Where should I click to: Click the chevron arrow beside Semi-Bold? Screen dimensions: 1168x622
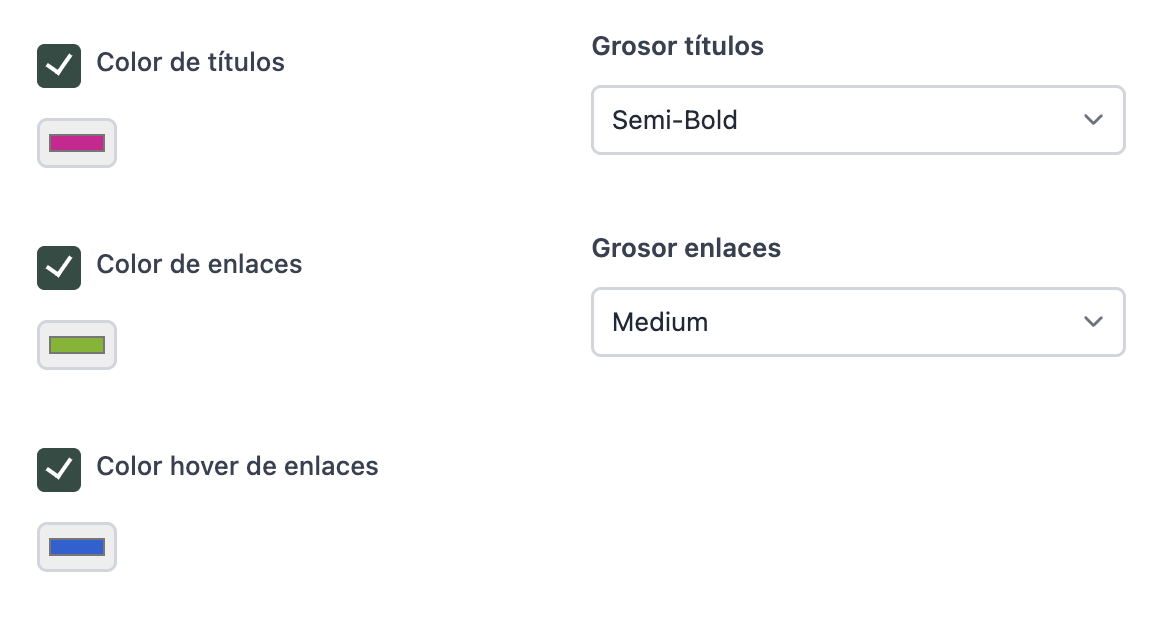point(1093,120)
